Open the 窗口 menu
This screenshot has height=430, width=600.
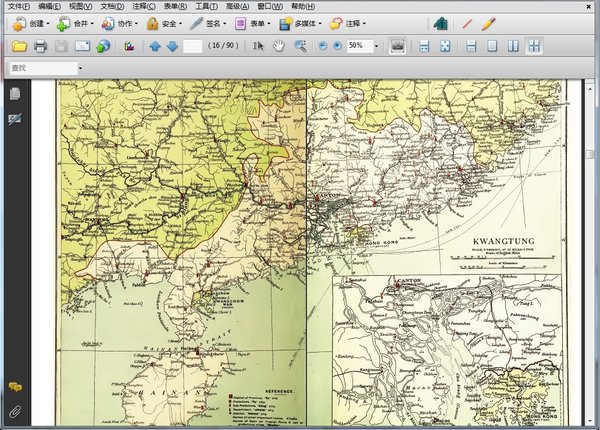click(x=270, y=6)
